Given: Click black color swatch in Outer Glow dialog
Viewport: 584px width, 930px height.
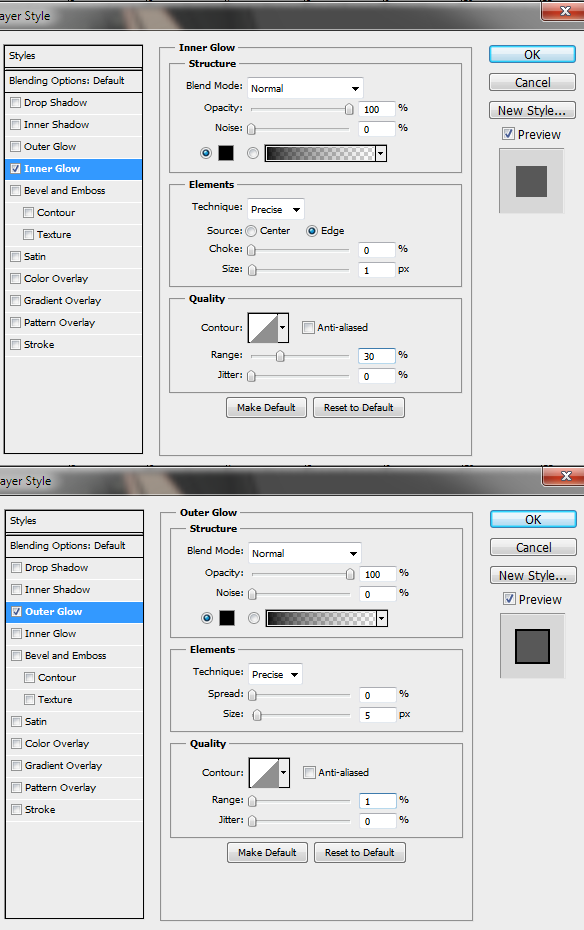Looking at the screenshot, I should point(227,618).
